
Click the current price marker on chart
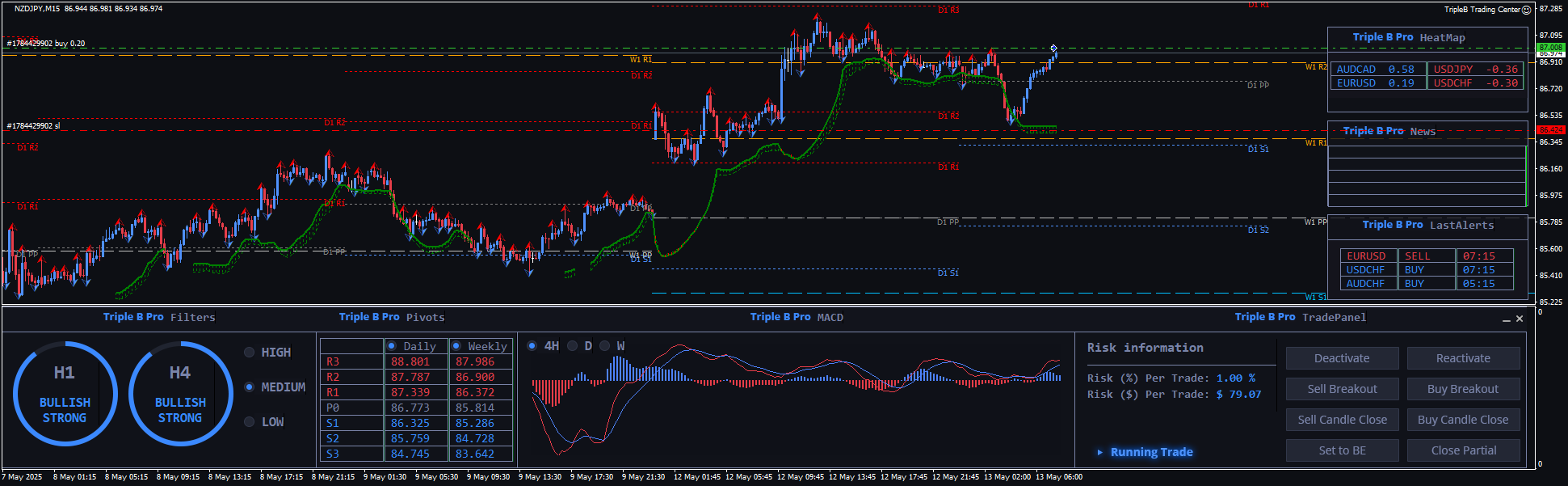pos(1053,49)
